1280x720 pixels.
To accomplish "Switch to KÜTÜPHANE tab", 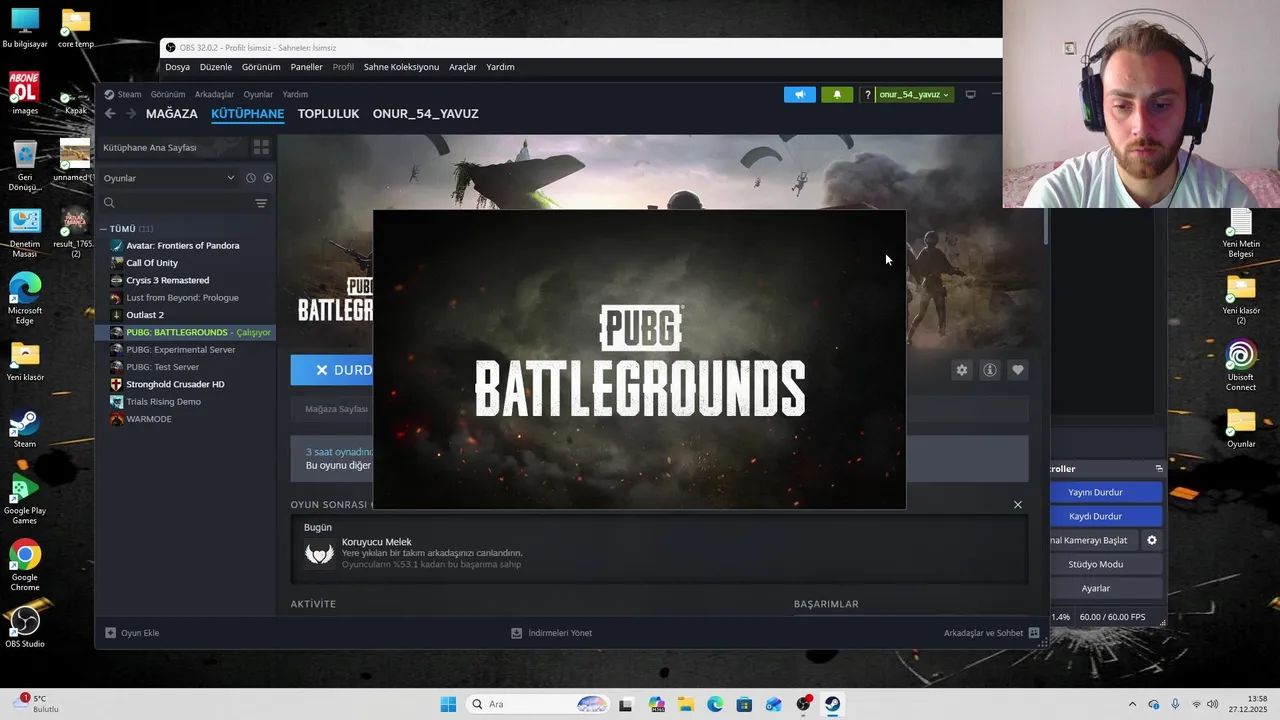I will [x=247, y=114].
